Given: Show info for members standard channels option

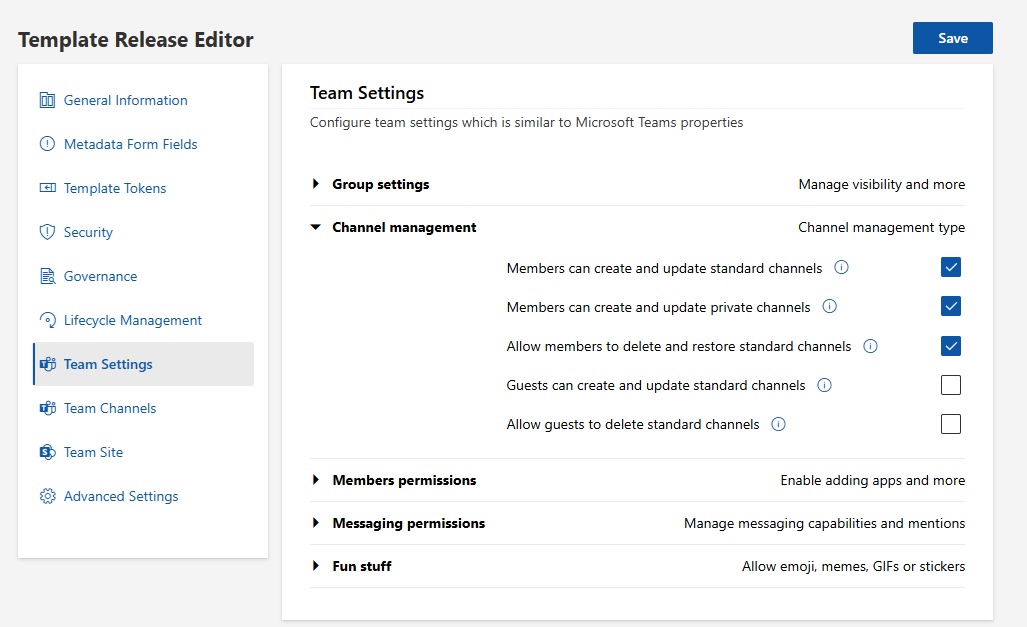Looking at the screenshot, I should point(841,267).
